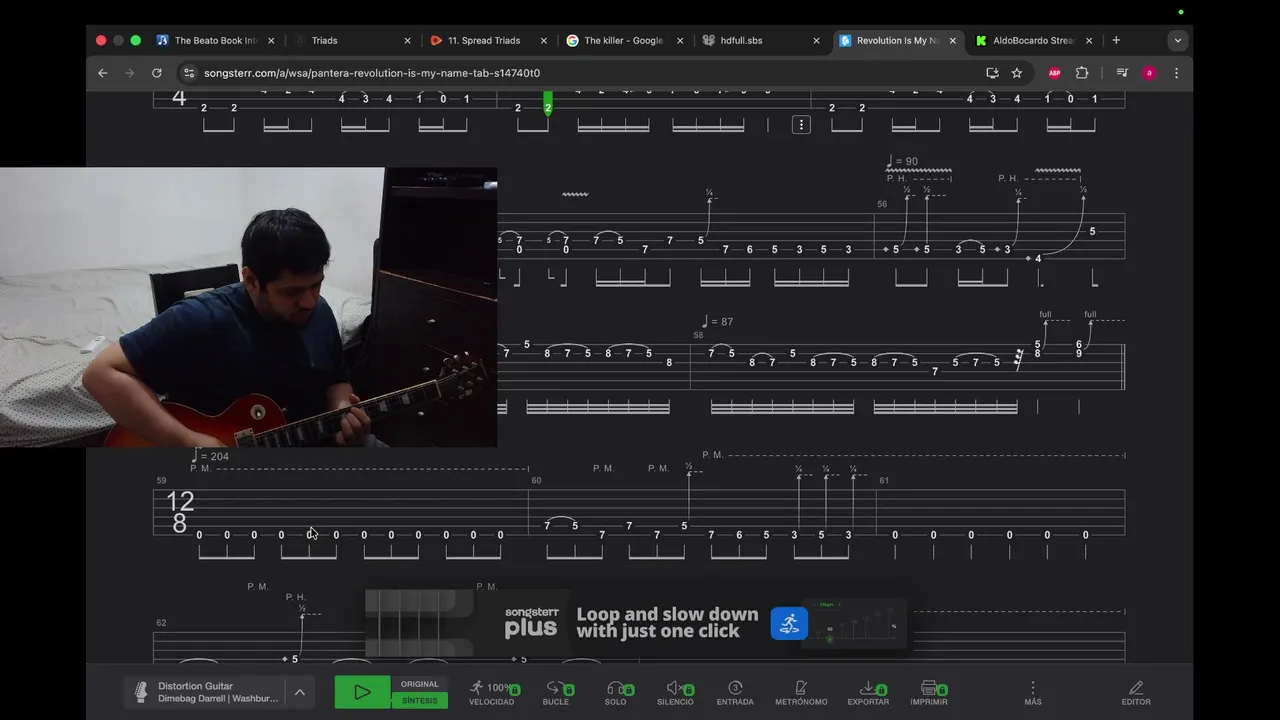Open the MÁS three-dots menu
1280x720 pixels.
[1033, 693]
